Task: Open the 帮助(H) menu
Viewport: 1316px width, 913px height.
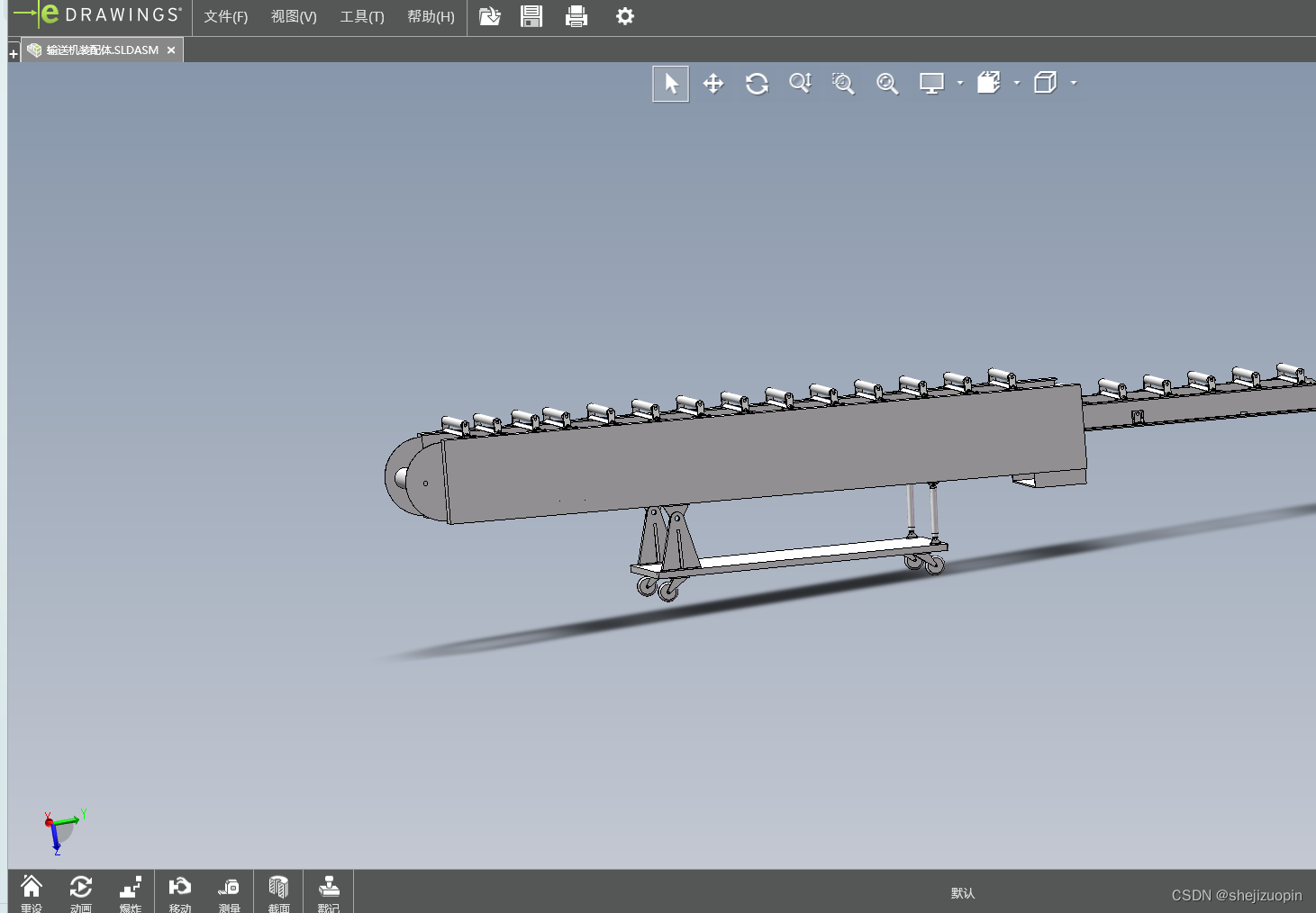Action: tap(431, 17)
